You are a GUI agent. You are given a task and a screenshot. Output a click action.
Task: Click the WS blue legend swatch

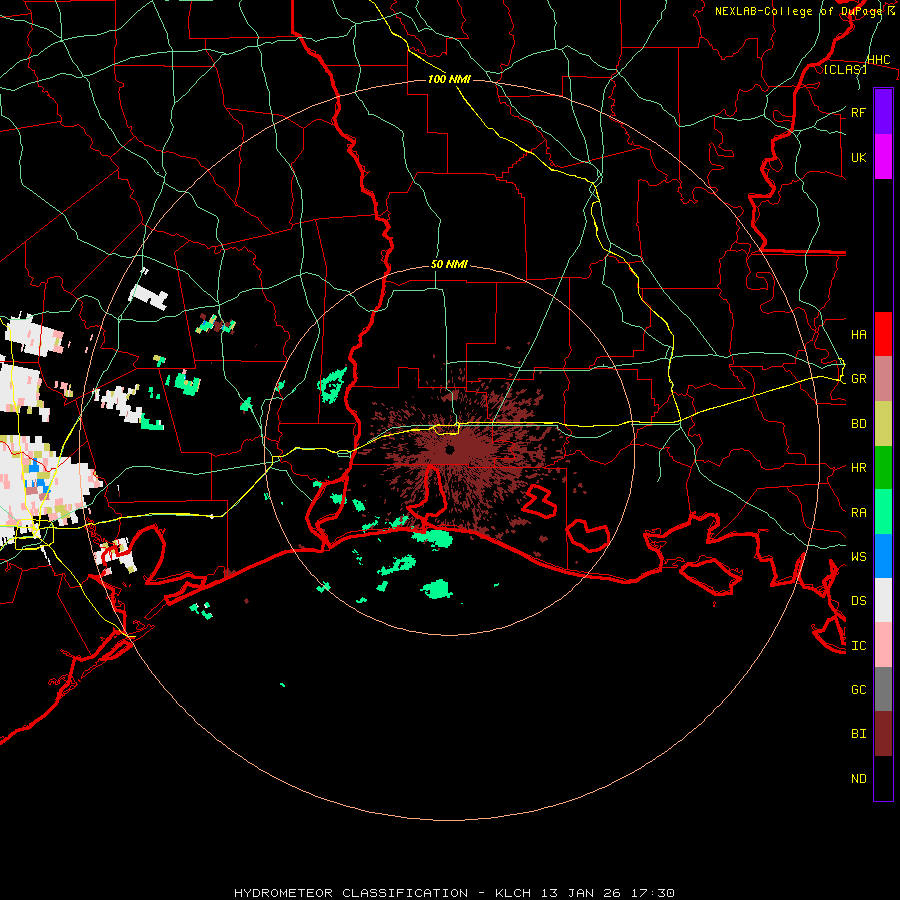pyautogui.click(x=883, y=556)
